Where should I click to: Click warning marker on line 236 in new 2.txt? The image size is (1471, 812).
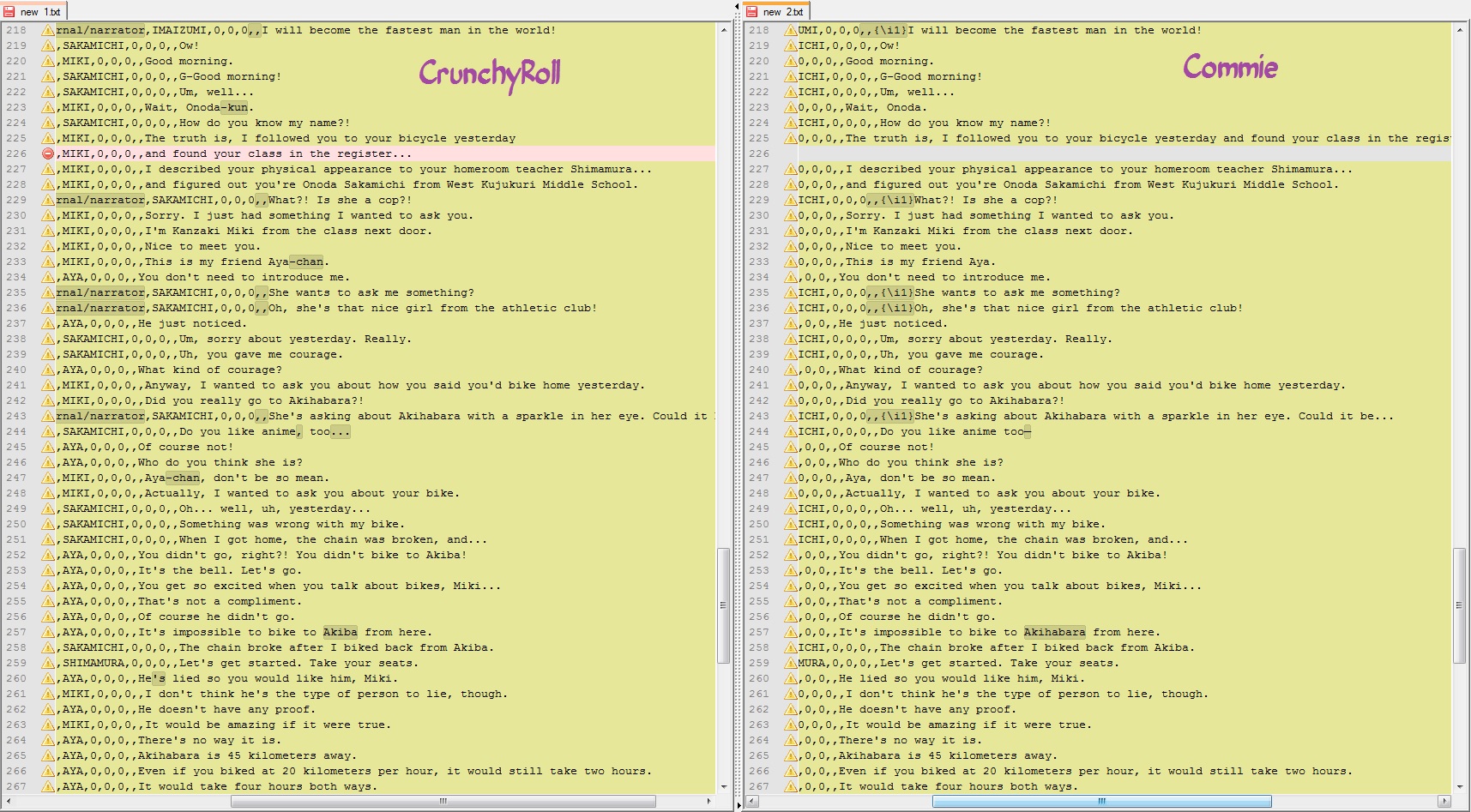[x=791, y=308]
